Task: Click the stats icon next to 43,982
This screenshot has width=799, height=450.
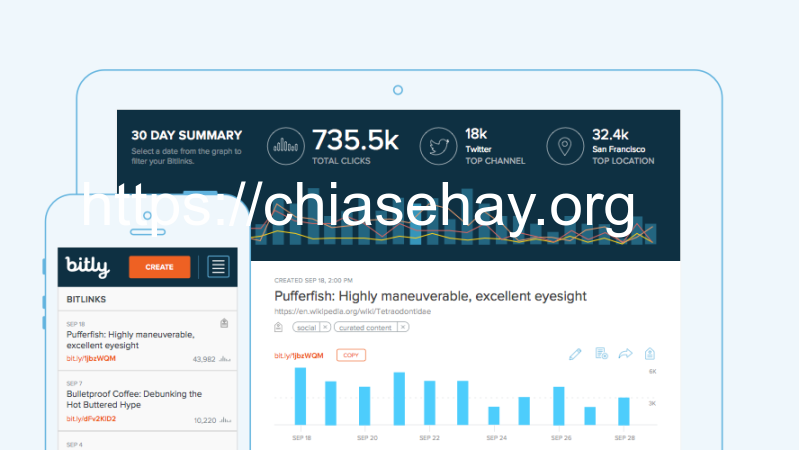Action: 225,359
